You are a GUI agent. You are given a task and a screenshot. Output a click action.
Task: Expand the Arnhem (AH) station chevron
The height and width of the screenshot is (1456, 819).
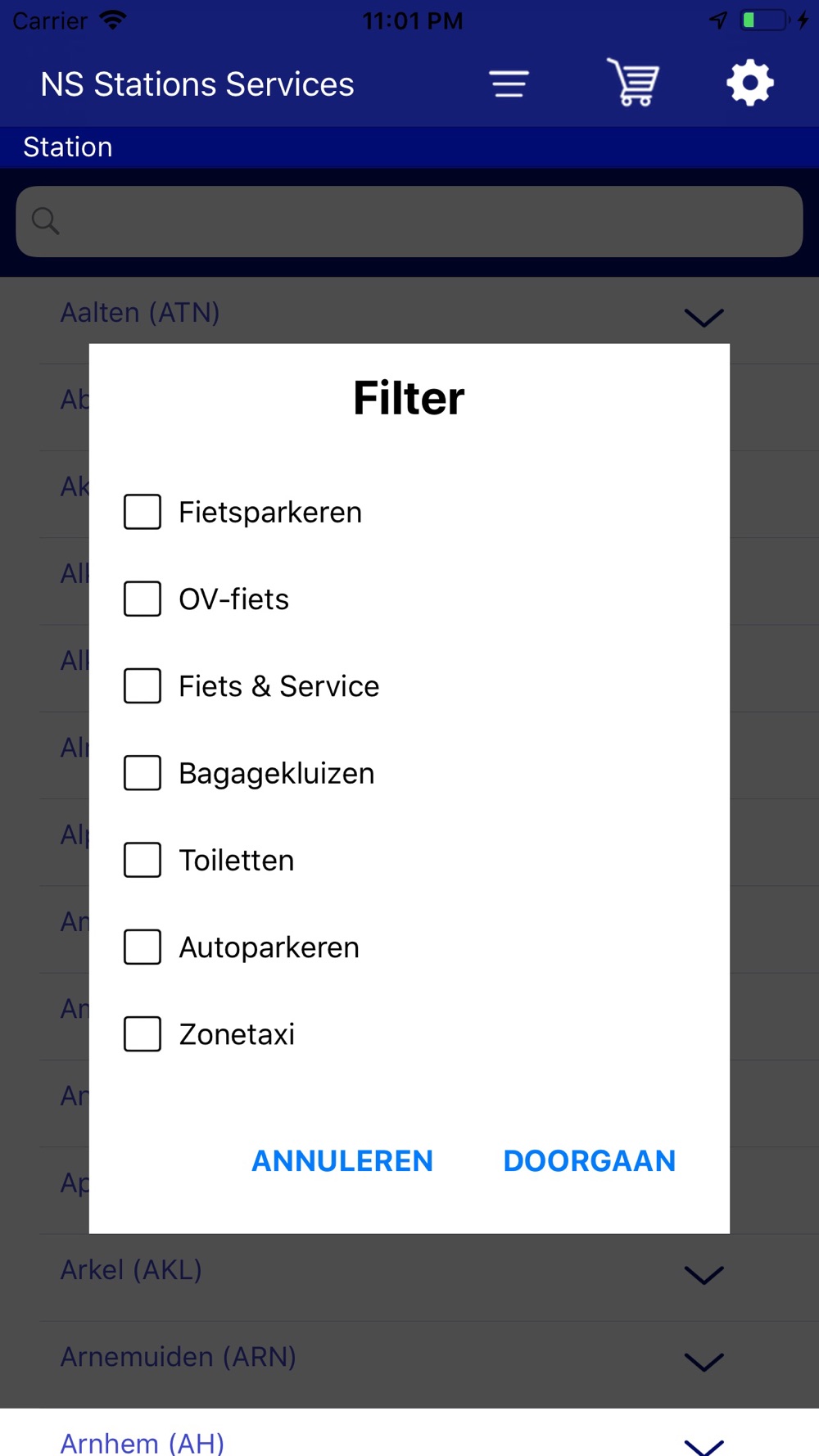[x=704, y=1445]
